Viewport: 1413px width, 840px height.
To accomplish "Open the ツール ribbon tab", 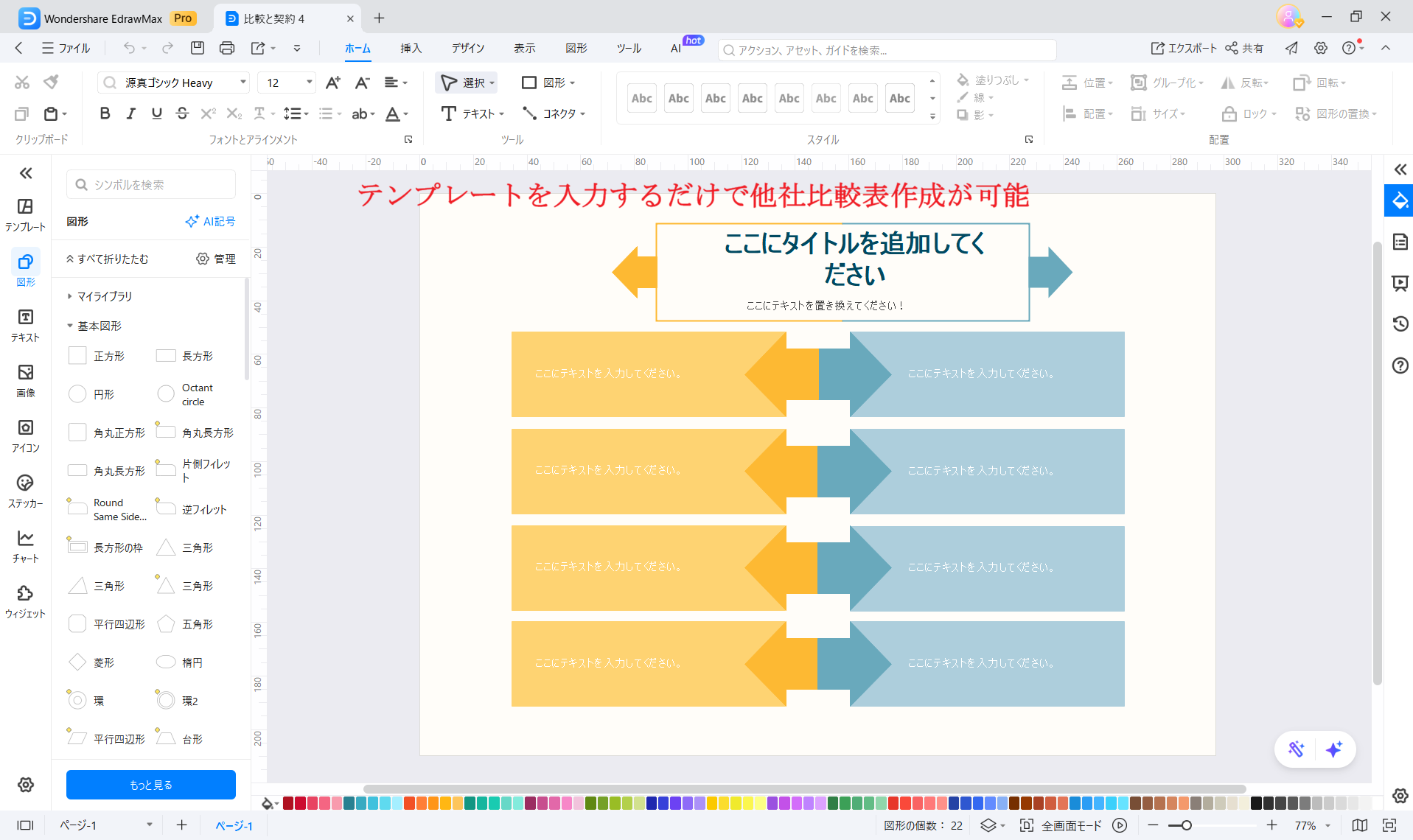I will [629, 48].
